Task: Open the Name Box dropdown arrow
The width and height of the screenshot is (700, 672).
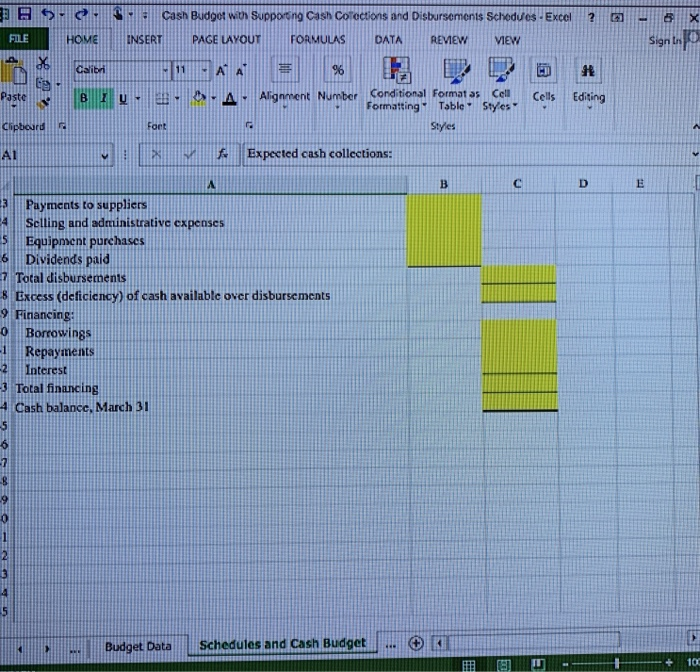Action: coord(104,156)
